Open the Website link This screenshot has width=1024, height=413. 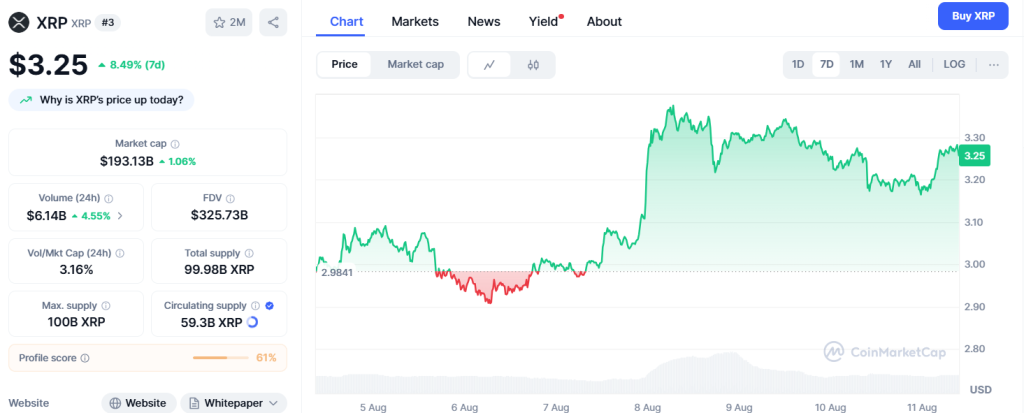138,403
